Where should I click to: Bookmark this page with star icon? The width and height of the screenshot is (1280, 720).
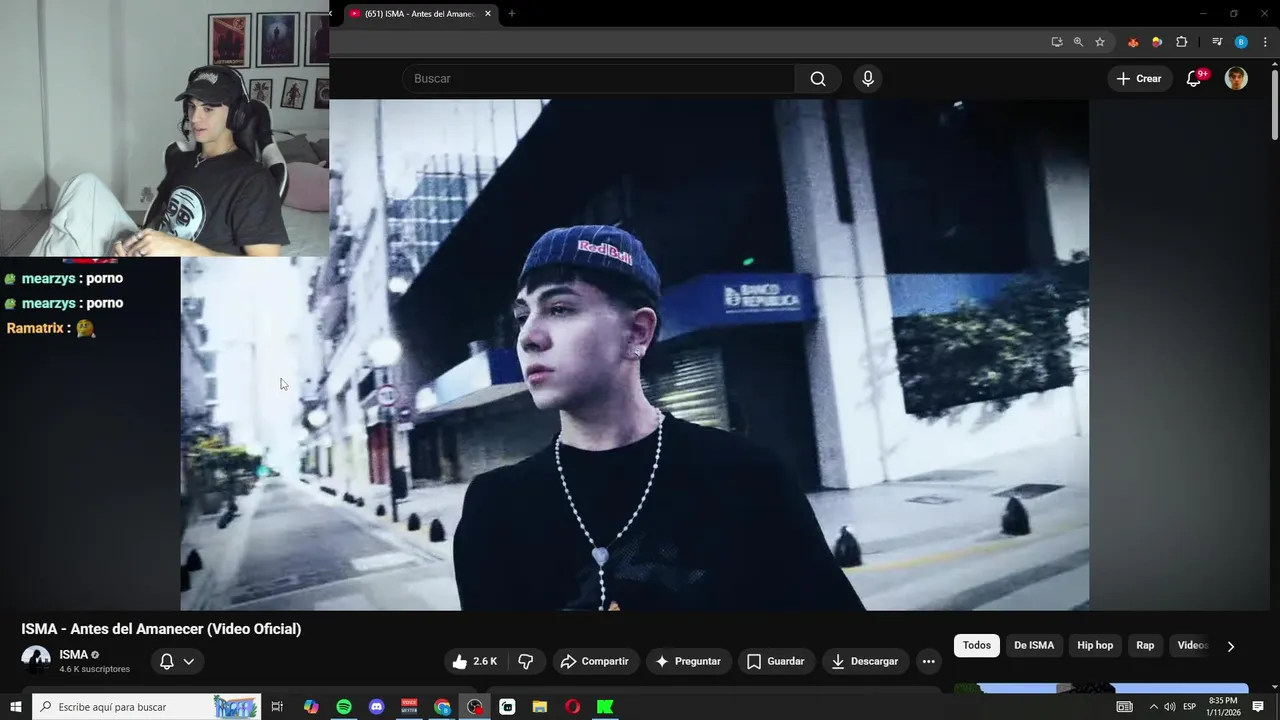pyautogui.click(x=1100, y=42)
